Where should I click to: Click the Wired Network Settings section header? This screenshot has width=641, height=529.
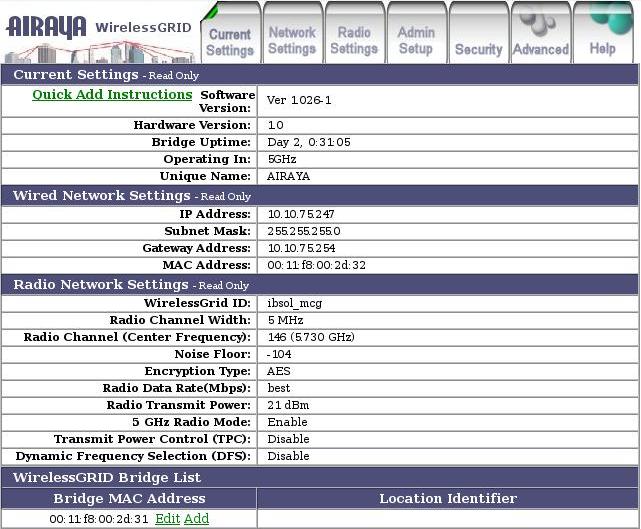click(320, 195)
